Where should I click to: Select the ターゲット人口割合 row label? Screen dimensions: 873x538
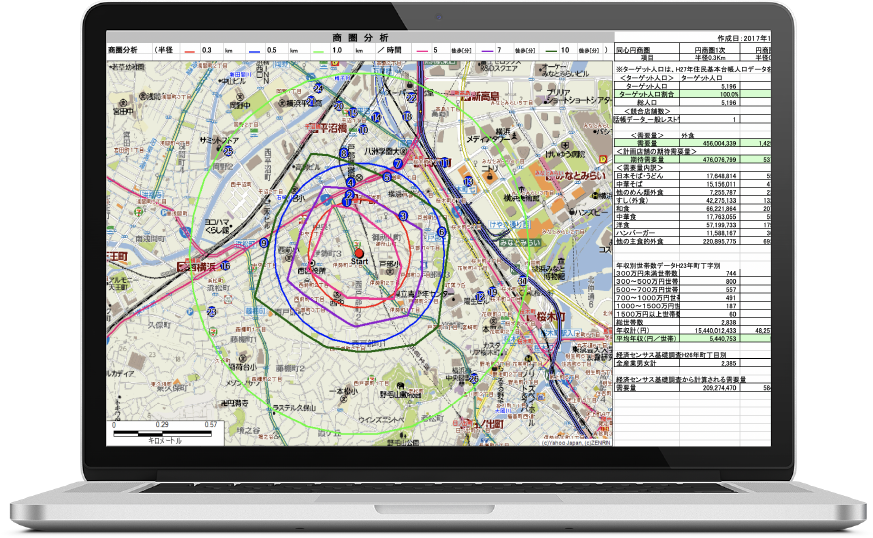tap(647, 94)
